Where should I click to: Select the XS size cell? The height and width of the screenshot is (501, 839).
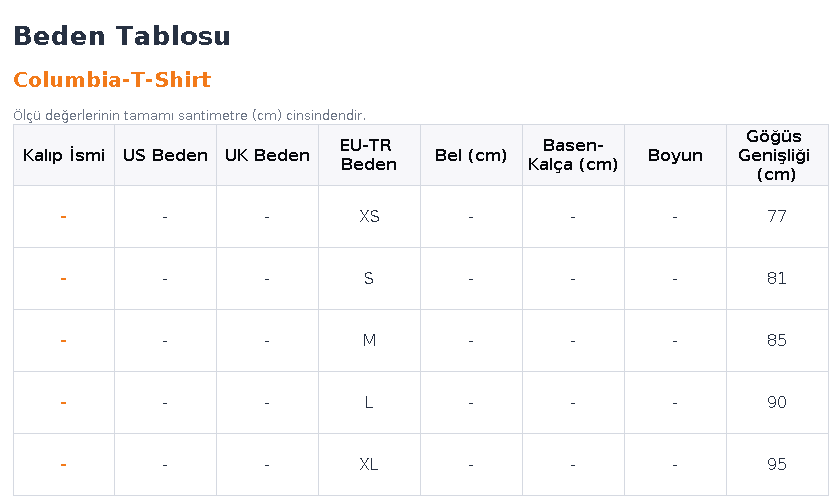(x=369, y=216)
